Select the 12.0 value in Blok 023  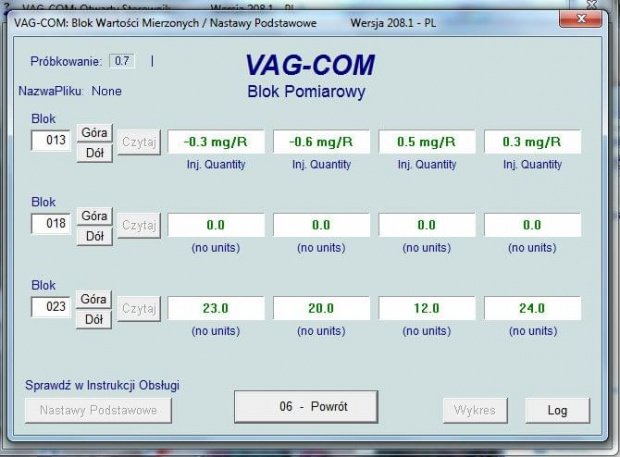[x=427, y=308]
